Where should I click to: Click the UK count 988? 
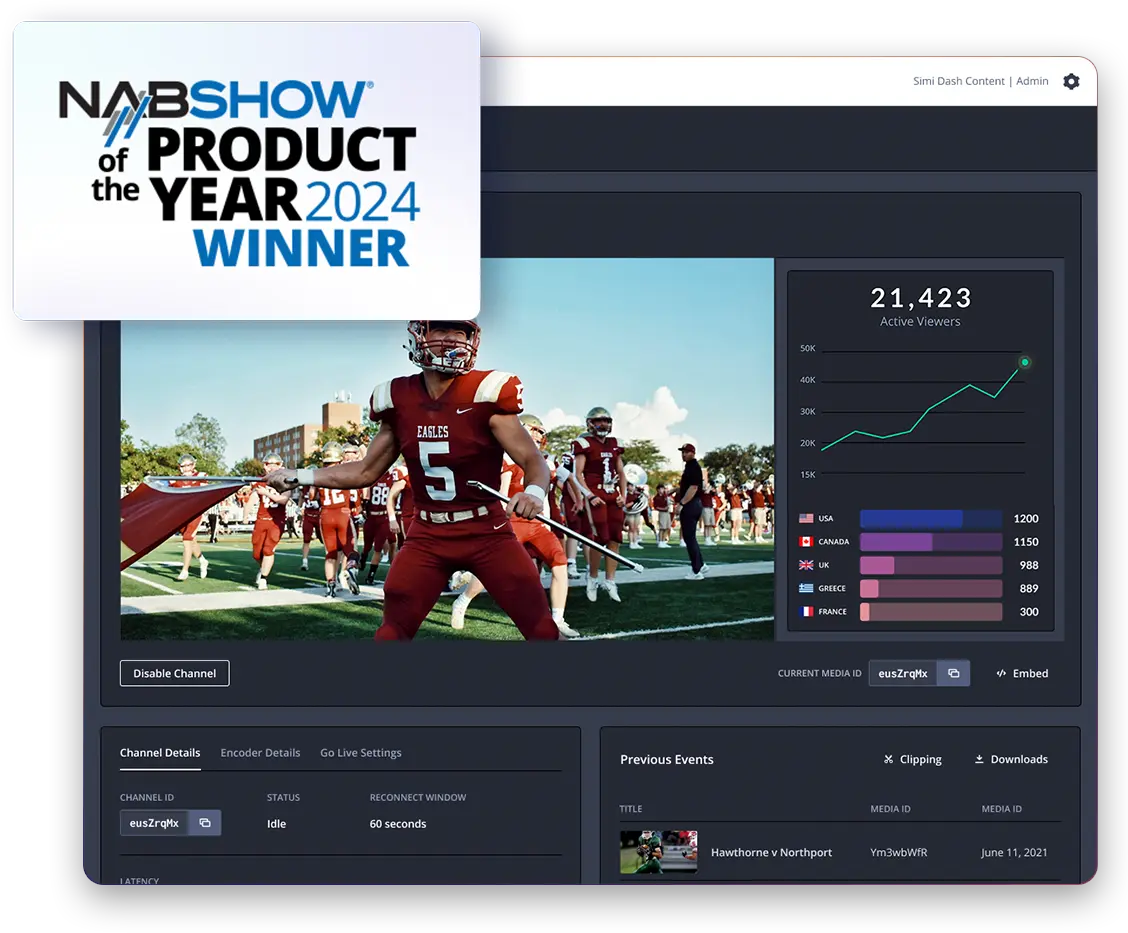(1029, 565)
